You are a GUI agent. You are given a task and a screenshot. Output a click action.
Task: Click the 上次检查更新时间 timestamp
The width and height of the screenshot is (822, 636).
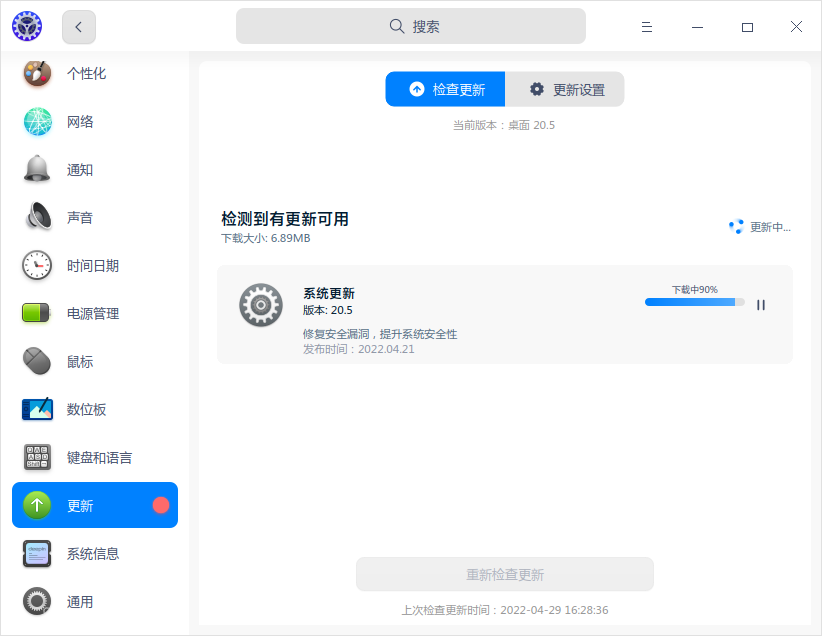click(x=505, y=610)
